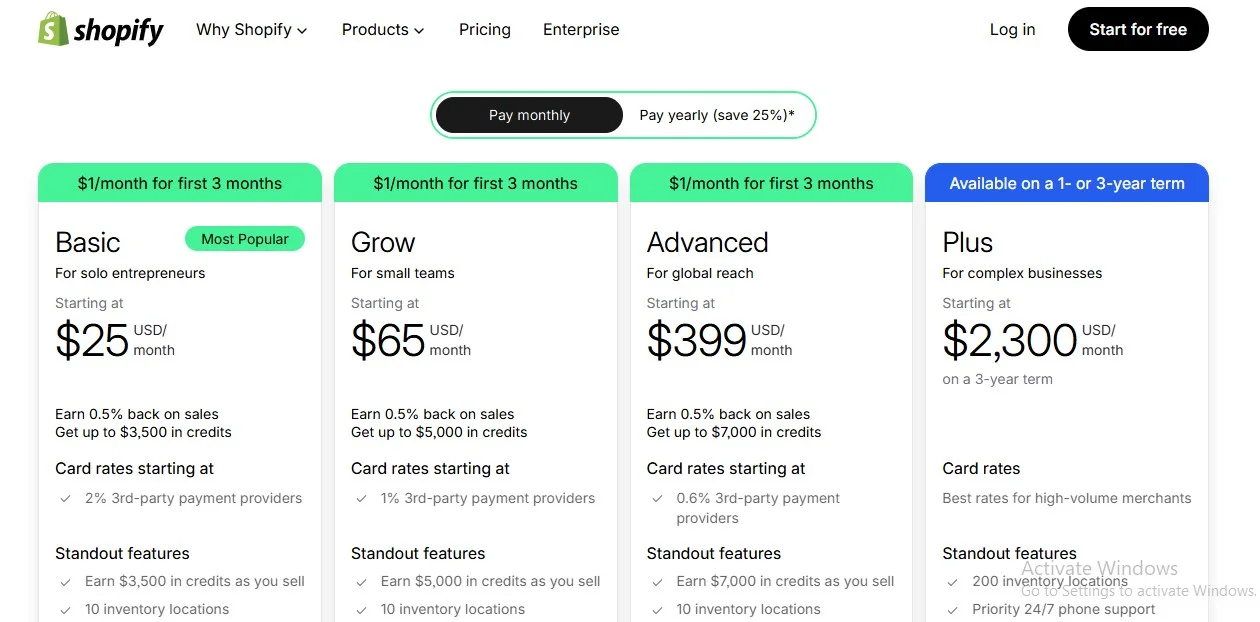Click checkmark beside 0.6% 3rd-party payment providers
1260x622 pixels.
tap(657, 499)
